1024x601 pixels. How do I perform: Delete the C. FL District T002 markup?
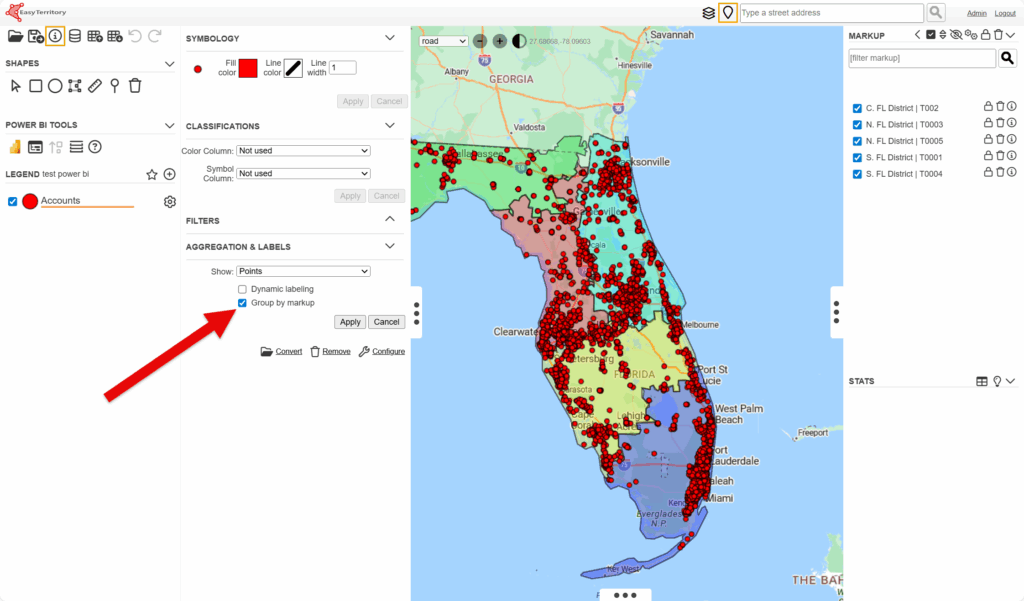point(1000,107)
